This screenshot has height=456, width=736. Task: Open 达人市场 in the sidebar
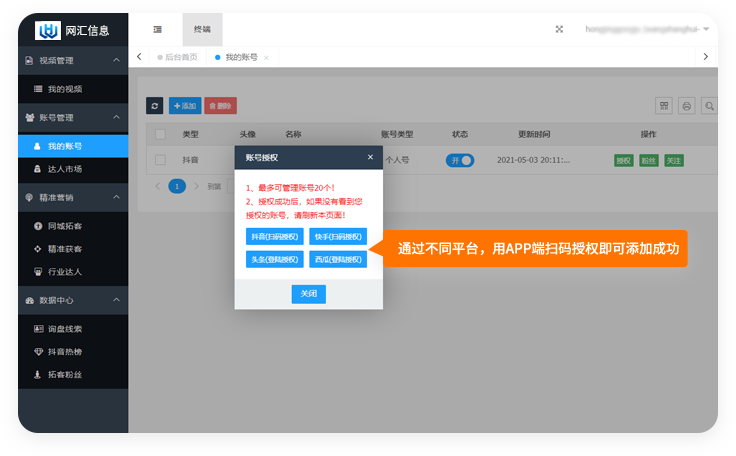pos(64,169)
